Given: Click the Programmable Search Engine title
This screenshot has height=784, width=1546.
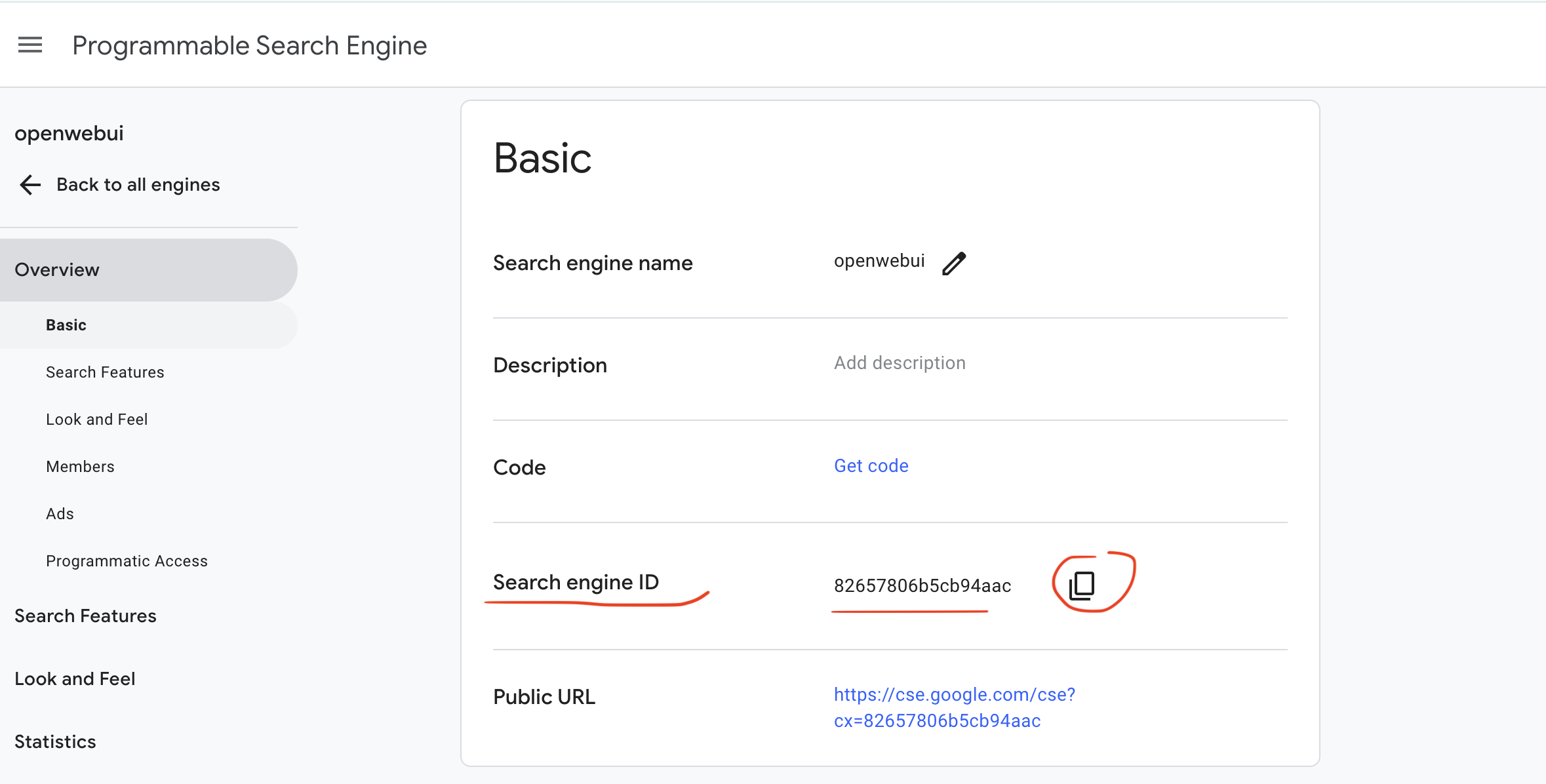Looking at the screenshot, I should coord(250,46).
